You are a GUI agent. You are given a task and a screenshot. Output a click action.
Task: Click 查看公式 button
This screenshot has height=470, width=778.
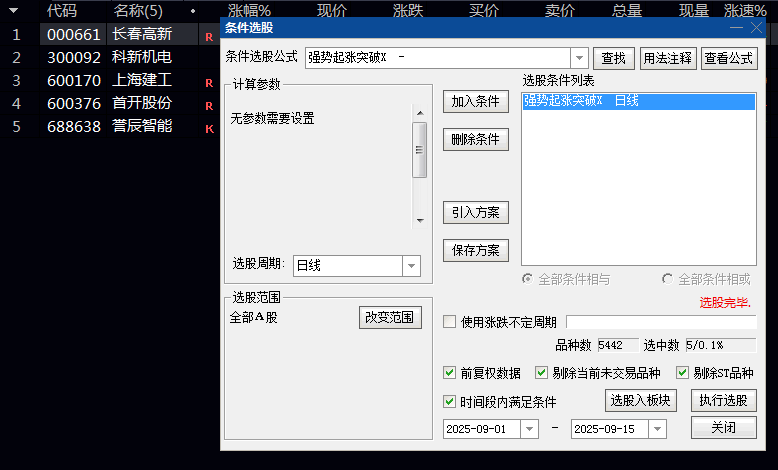coord(729,58)
